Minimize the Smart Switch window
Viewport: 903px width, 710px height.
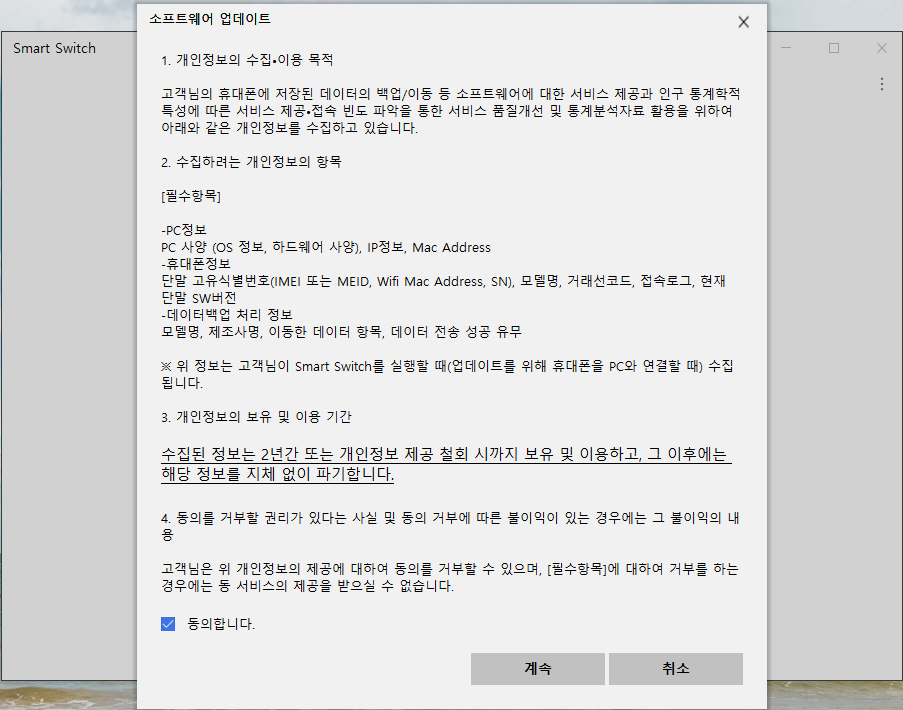coord(786,48)
